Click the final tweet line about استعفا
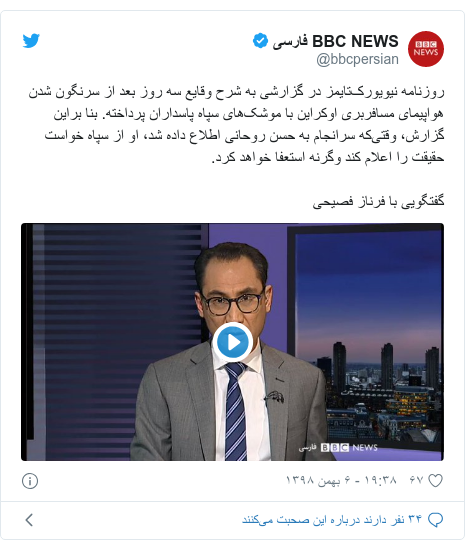The image size is (465, 549). pos(328,157)
